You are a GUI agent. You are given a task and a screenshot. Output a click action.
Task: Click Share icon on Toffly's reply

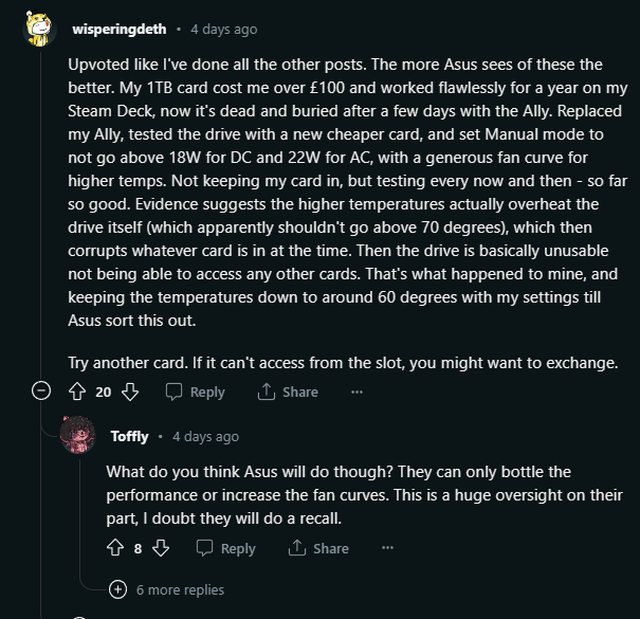[x=297, y=547]
